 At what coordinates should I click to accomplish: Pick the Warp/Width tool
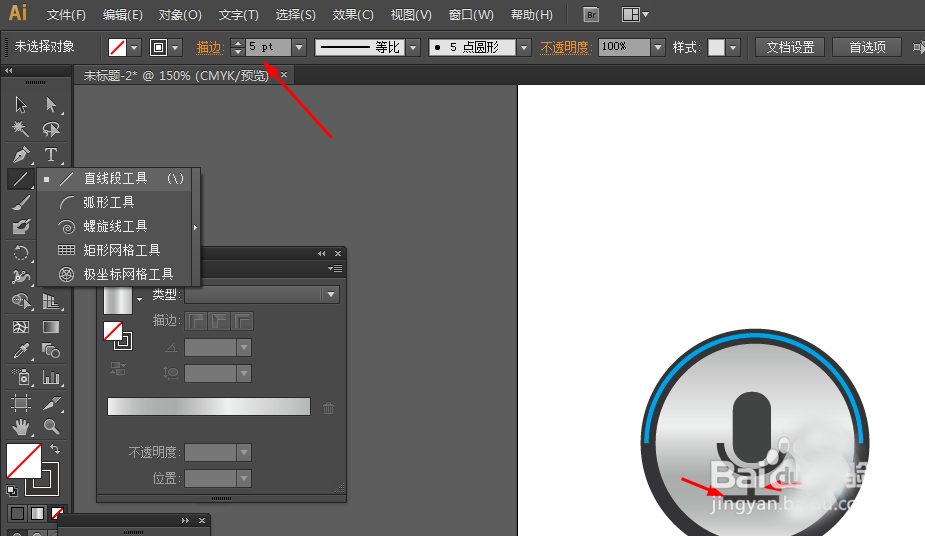[21, 277]
